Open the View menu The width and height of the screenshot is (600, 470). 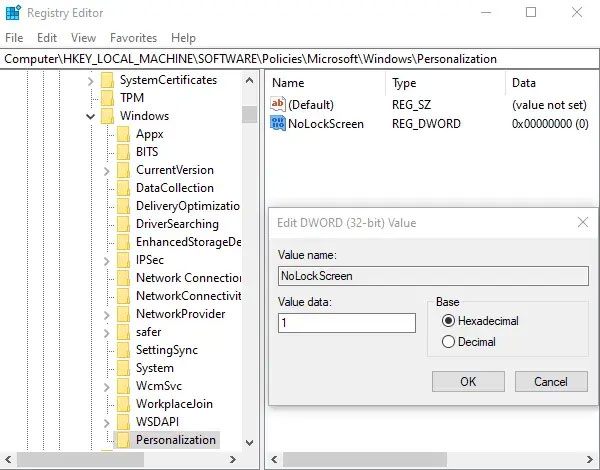point(83,38)
